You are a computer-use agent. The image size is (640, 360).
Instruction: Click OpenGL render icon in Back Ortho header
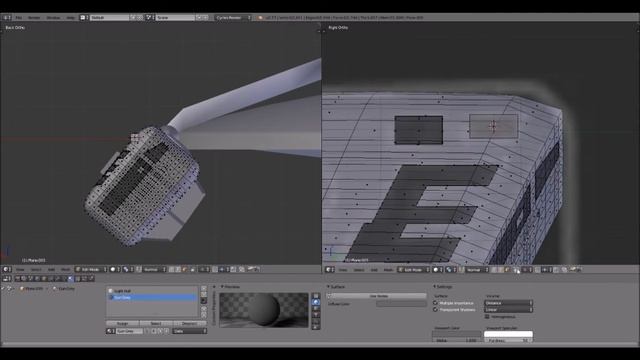251,269
